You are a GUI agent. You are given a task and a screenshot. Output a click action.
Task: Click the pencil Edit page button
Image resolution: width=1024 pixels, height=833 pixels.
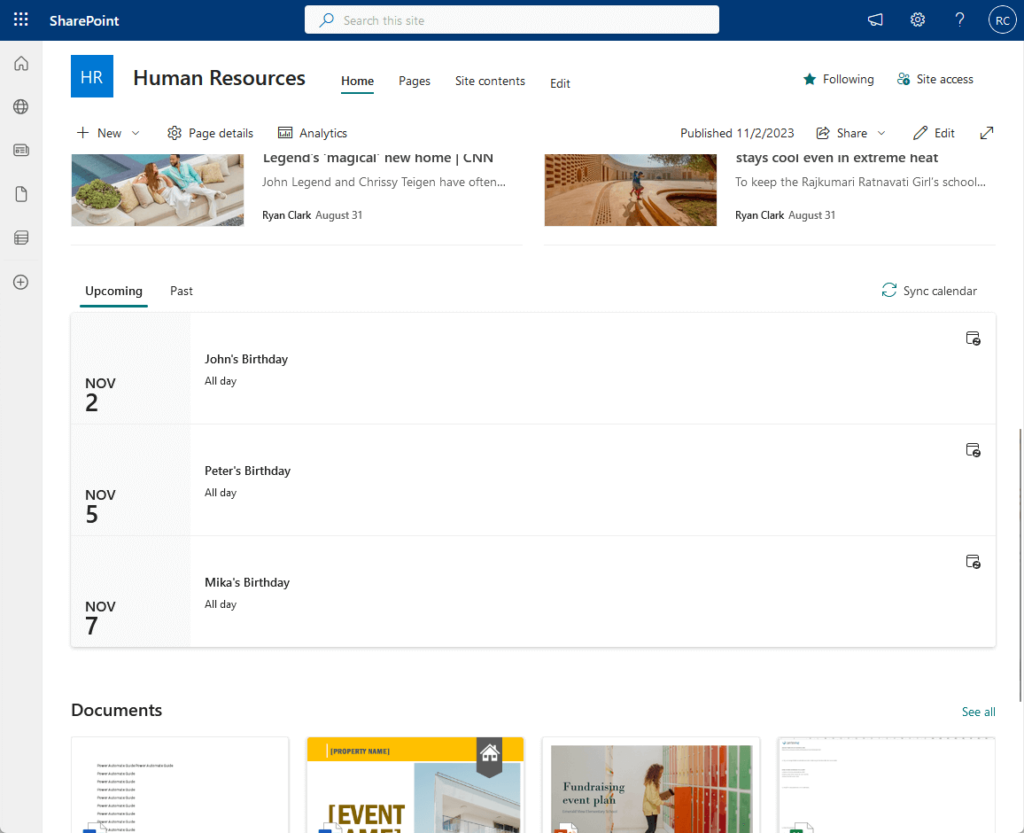934,133
